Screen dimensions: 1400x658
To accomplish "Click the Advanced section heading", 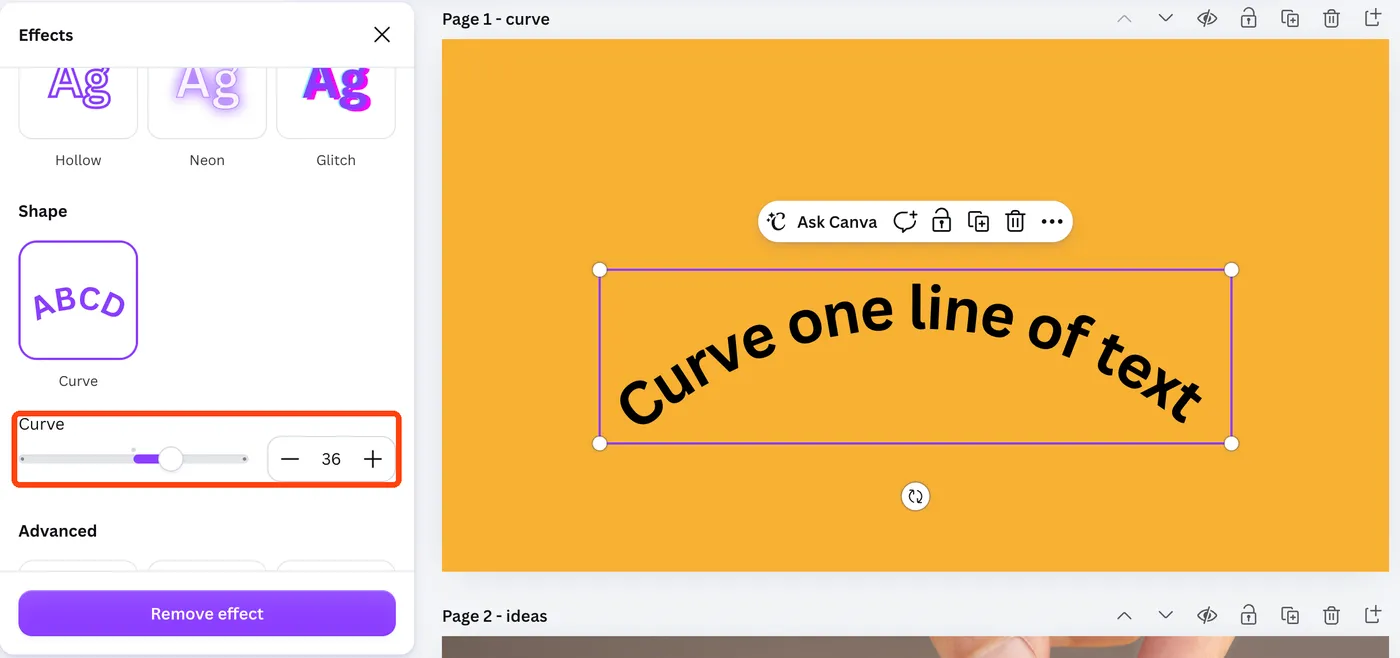I will (x=58, y=531).
